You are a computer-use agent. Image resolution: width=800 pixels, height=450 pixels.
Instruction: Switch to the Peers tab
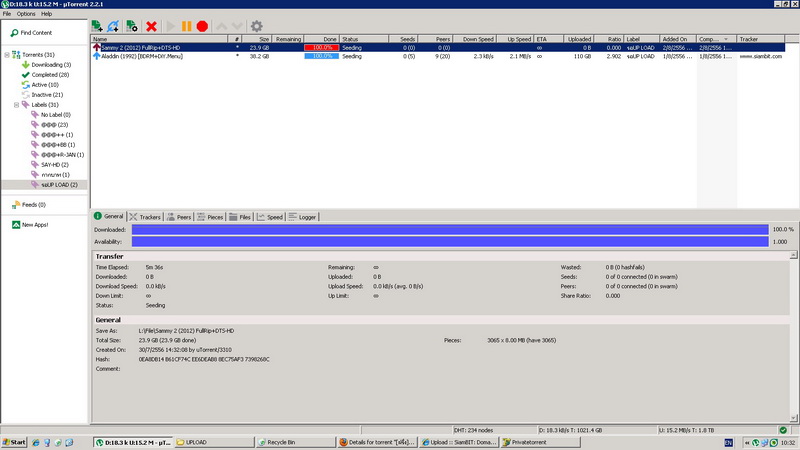tap(179, 217)
